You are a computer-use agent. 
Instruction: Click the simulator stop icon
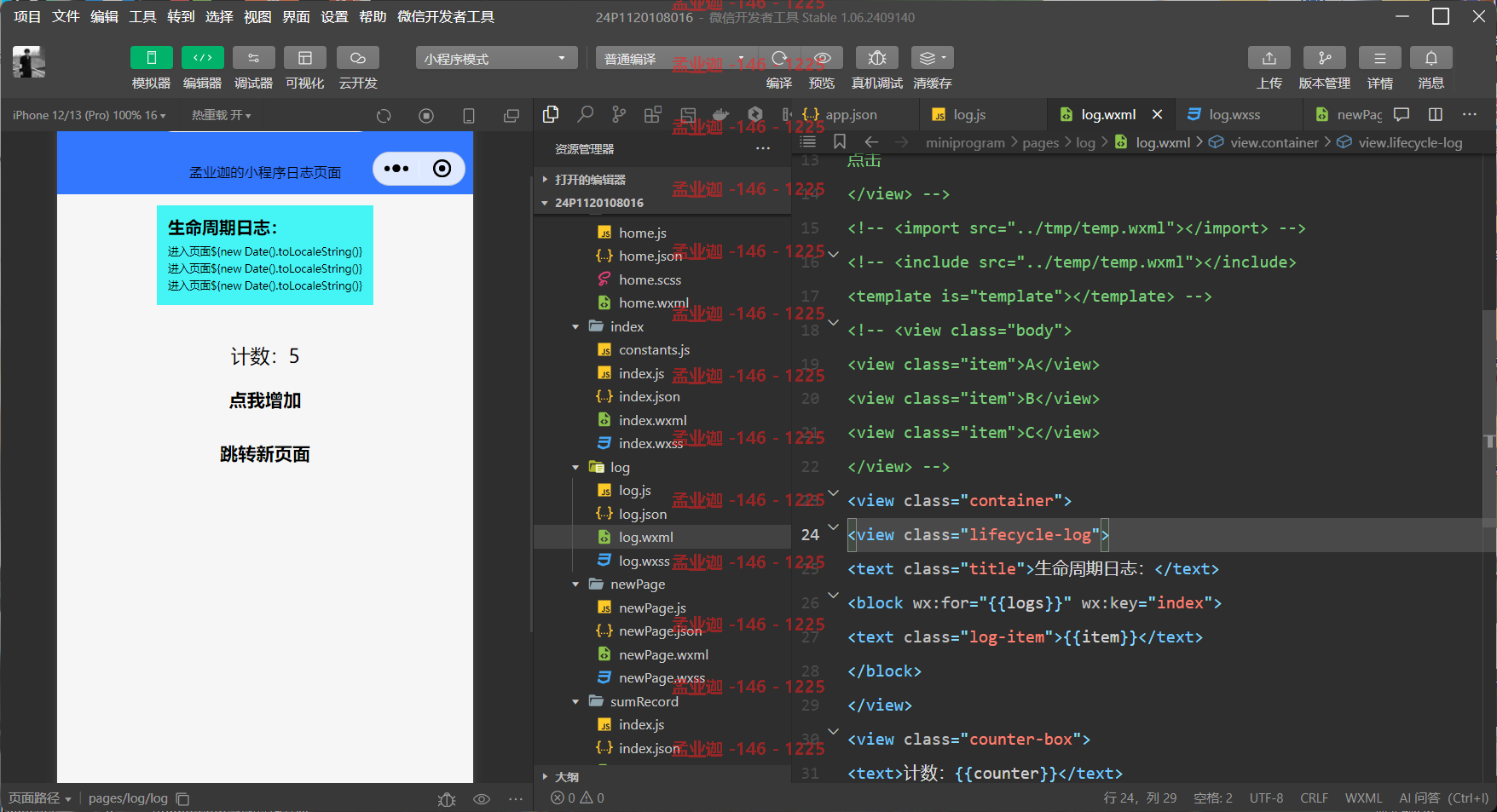coord(426,116)
